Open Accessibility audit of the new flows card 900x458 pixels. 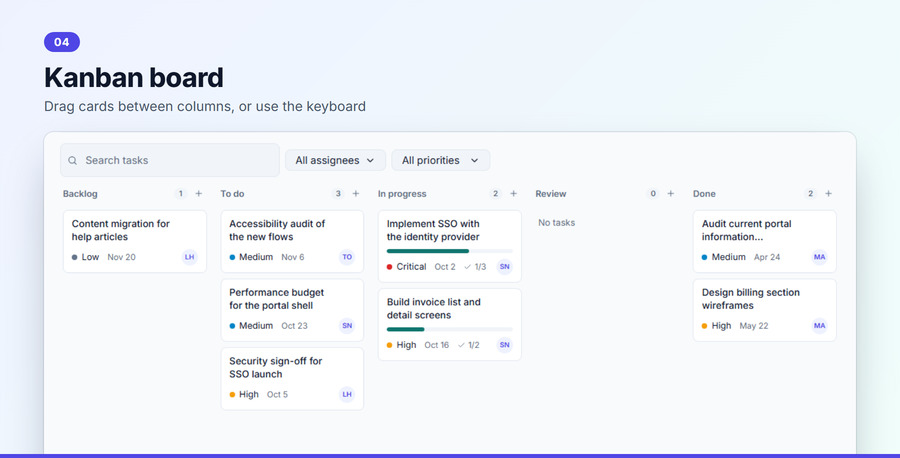pos(292,242)
